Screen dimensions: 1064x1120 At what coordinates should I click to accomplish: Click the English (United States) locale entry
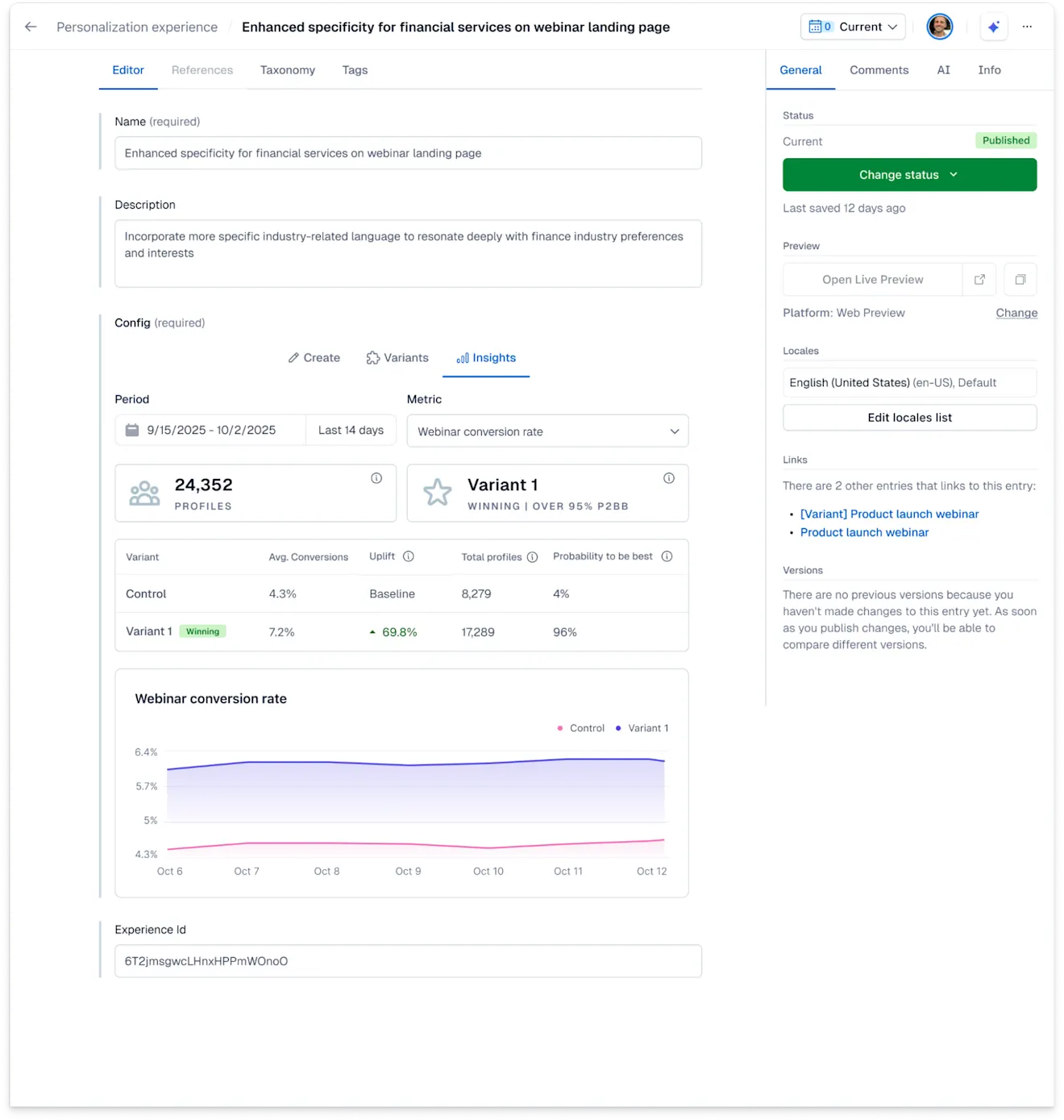pos(909,383)
